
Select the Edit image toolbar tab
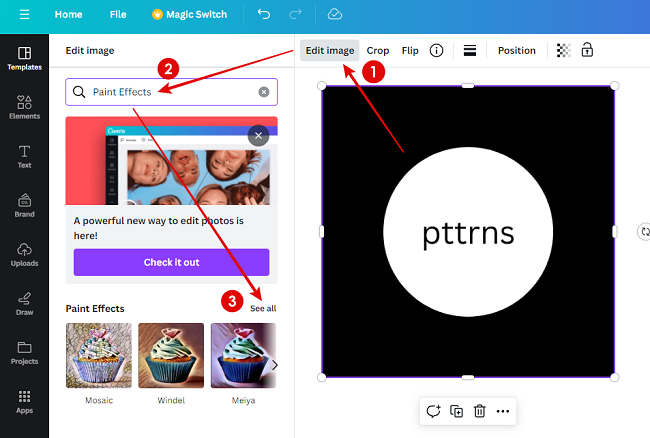pos(330,51)
